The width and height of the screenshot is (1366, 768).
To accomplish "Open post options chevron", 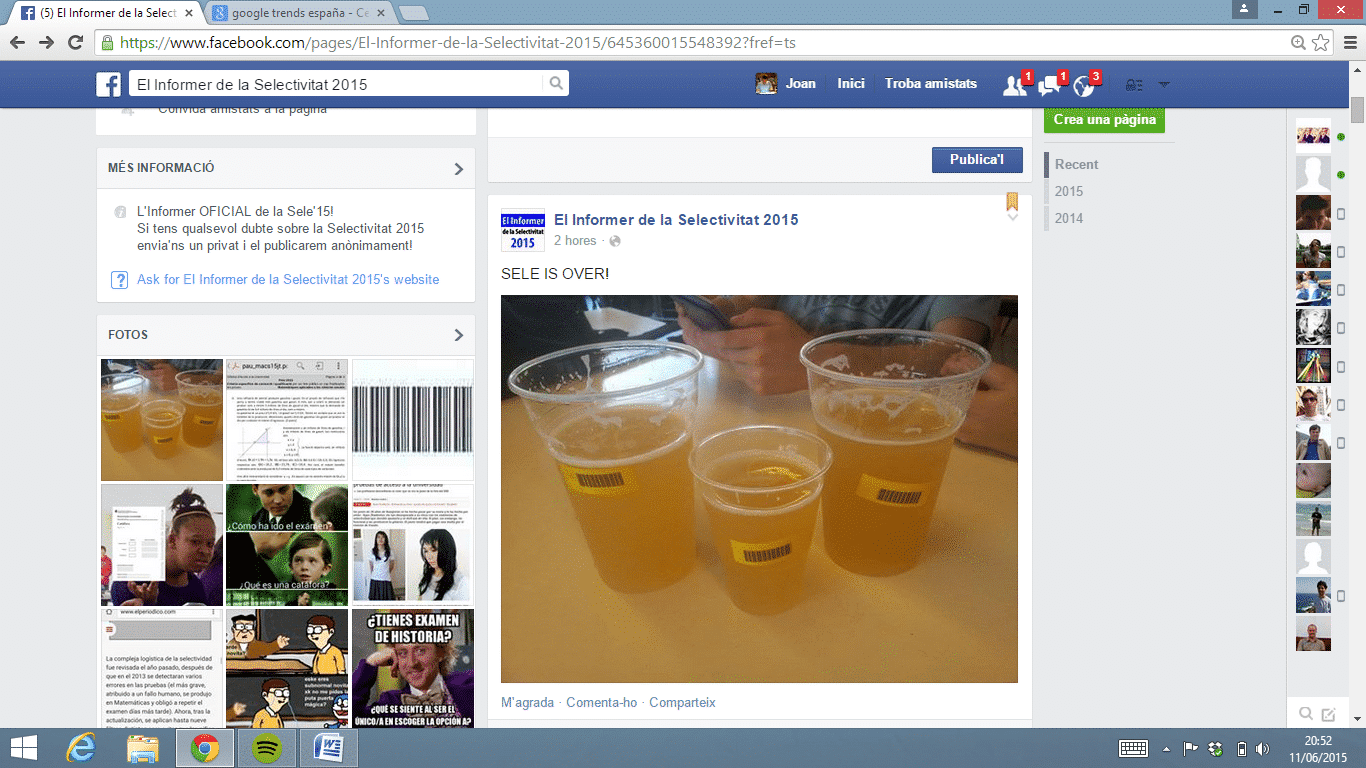I will tap(1012, 217).
